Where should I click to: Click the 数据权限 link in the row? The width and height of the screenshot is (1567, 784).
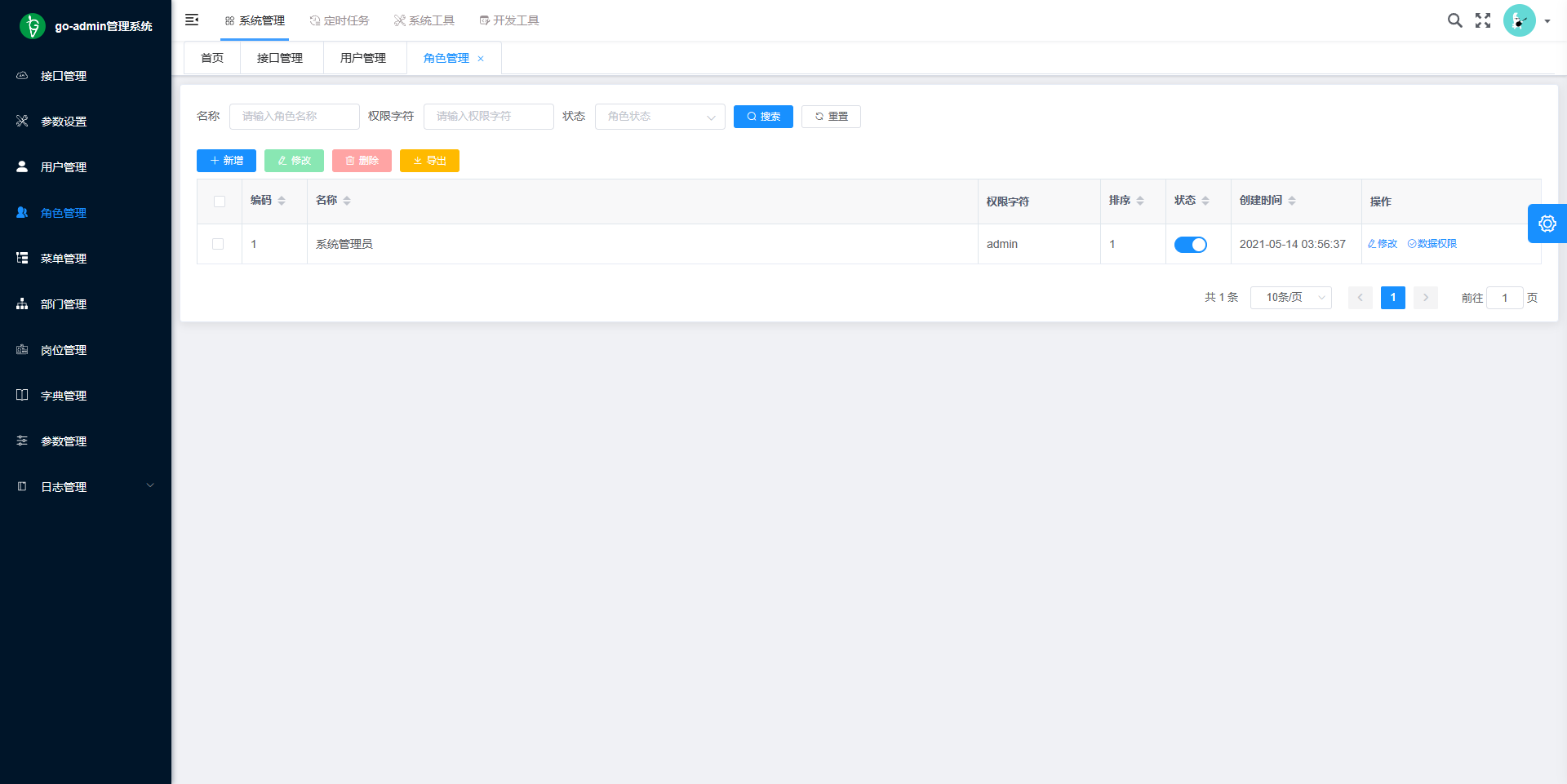pos(1432,244)
